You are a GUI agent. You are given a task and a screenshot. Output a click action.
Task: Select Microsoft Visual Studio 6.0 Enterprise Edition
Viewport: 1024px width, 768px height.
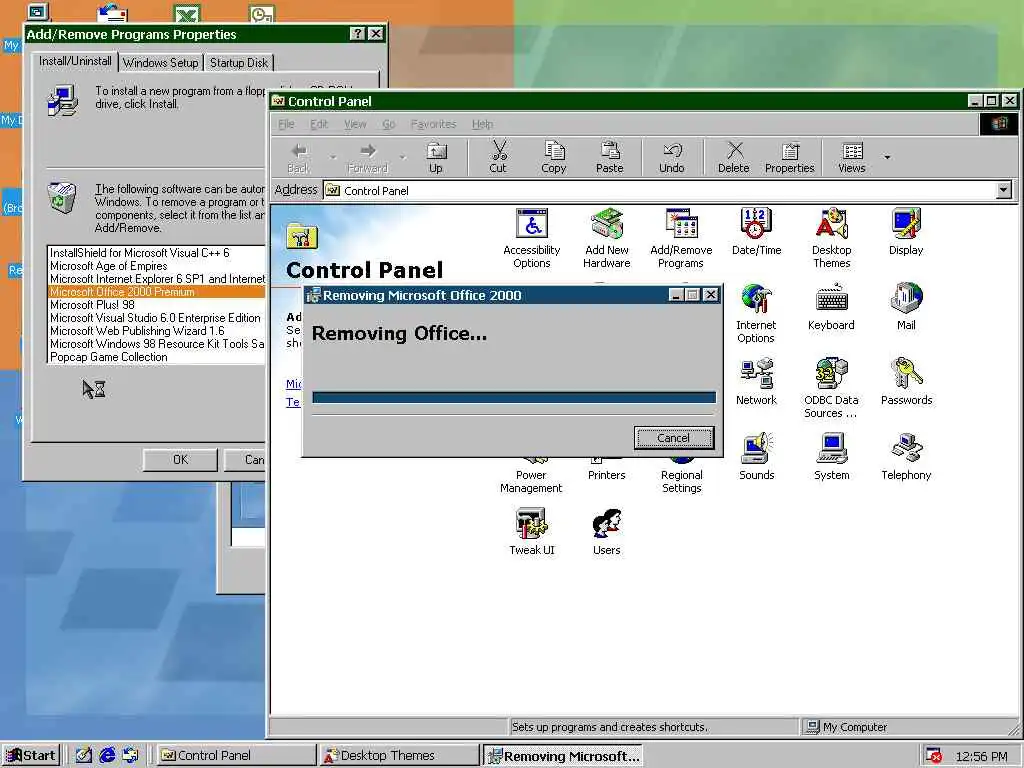[157, 318]
